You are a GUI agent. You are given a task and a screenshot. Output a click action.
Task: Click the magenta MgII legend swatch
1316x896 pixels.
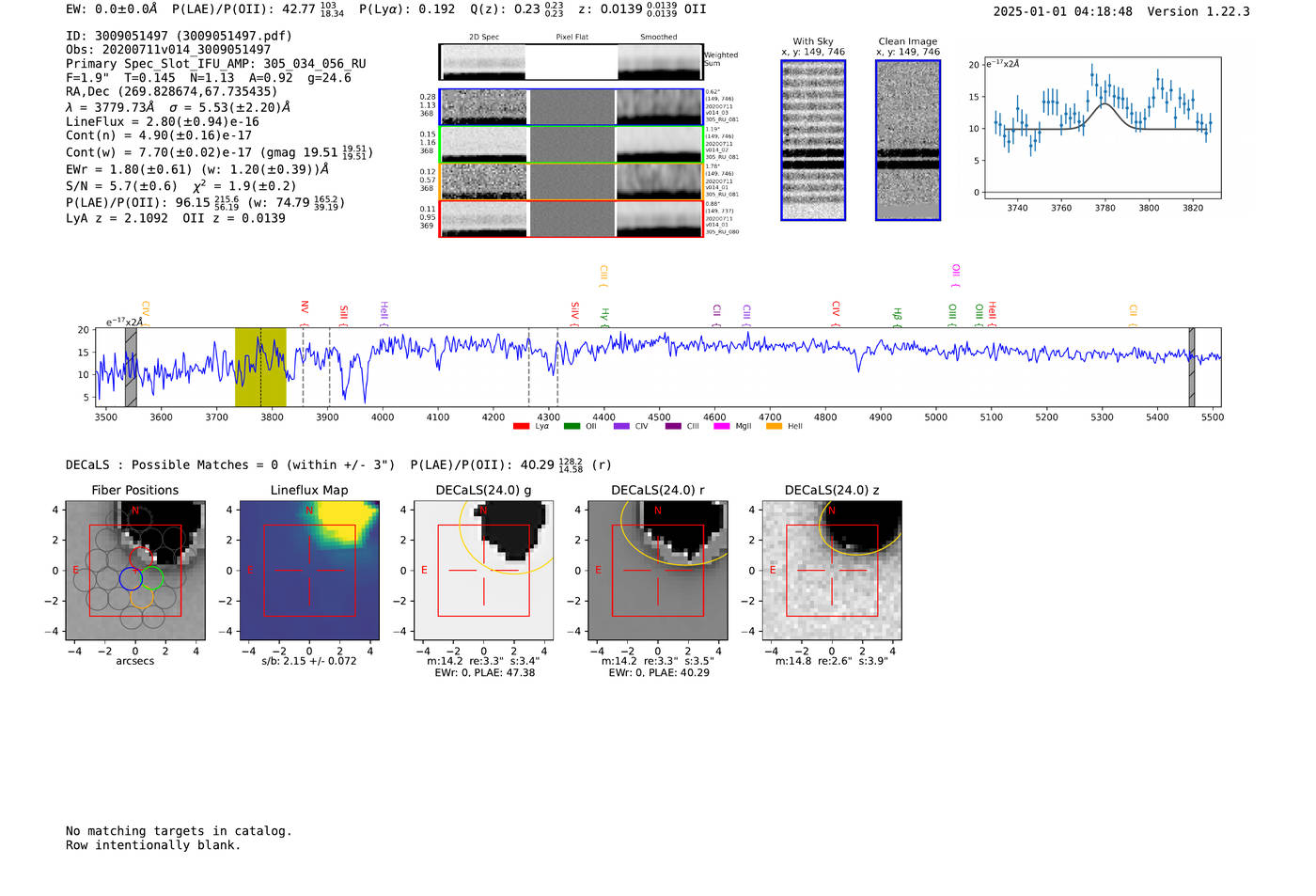click(x=721, y=427)
